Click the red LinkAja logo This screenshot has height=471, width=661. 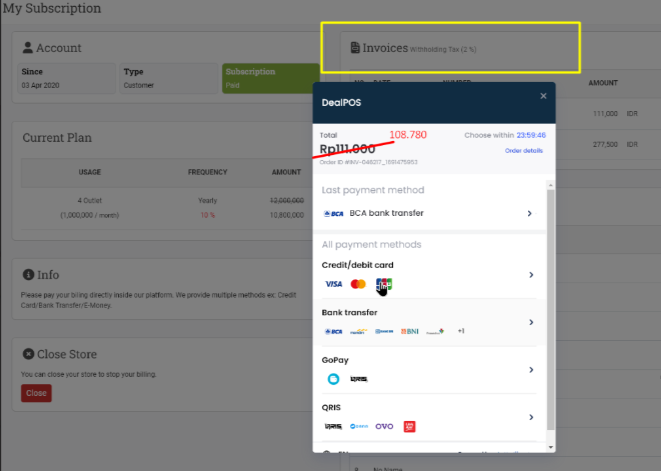click(409, 426)
